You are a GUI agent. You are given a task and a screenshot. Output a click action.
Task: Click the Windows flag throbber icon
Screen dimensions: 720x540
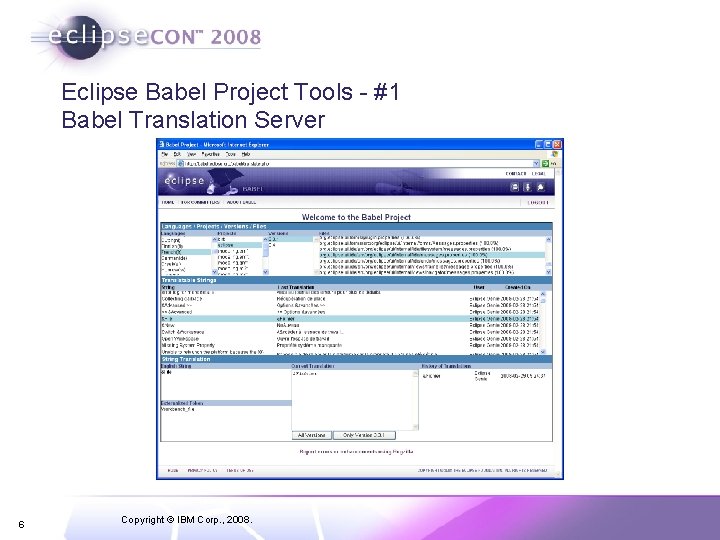555,154
